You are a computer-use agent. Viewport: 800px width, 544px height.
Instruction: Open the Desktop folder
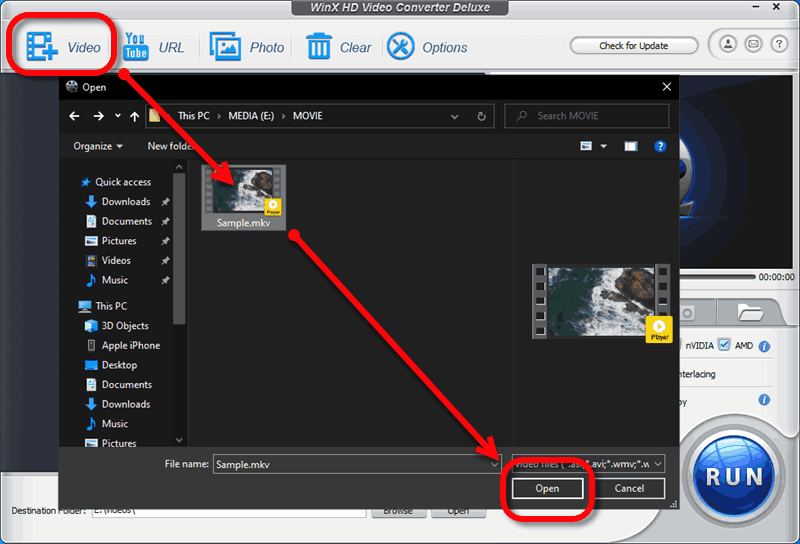111,365
